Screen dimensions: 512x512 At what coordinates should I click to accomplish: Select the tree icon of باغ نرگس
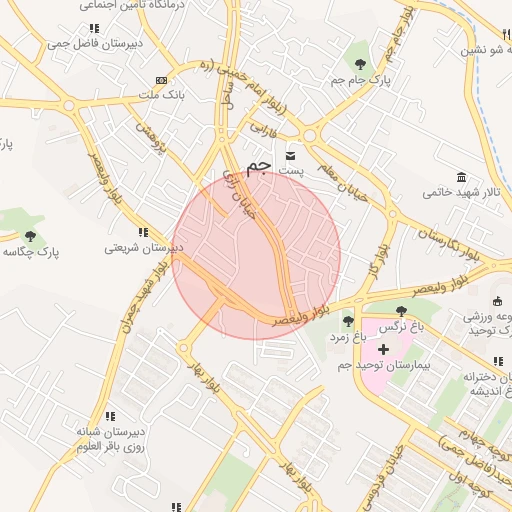coord(401,311)
